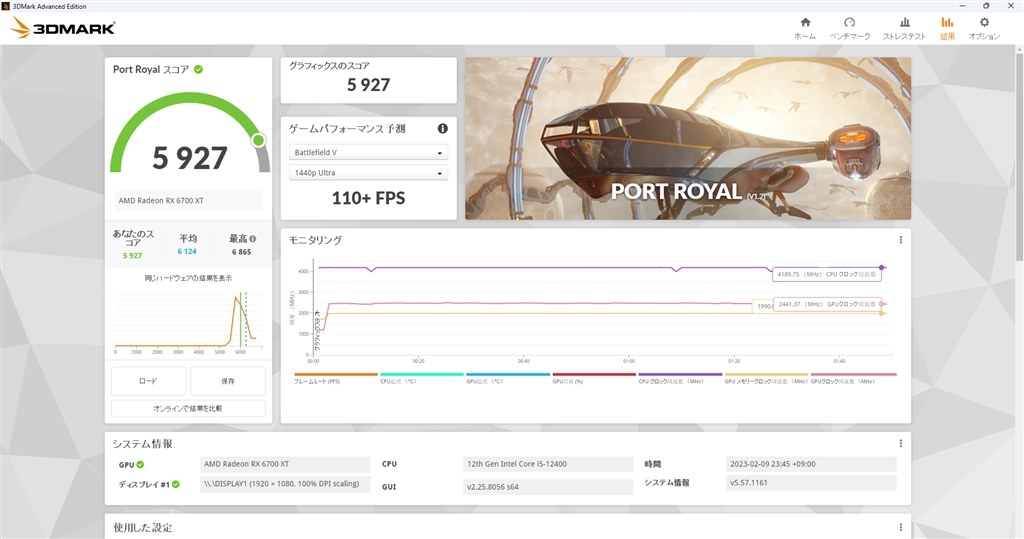Viewport: 1024px width, 539px height.
Task: Click the purple CPU clock graph endpoint marker
Action: coord(882,267)
